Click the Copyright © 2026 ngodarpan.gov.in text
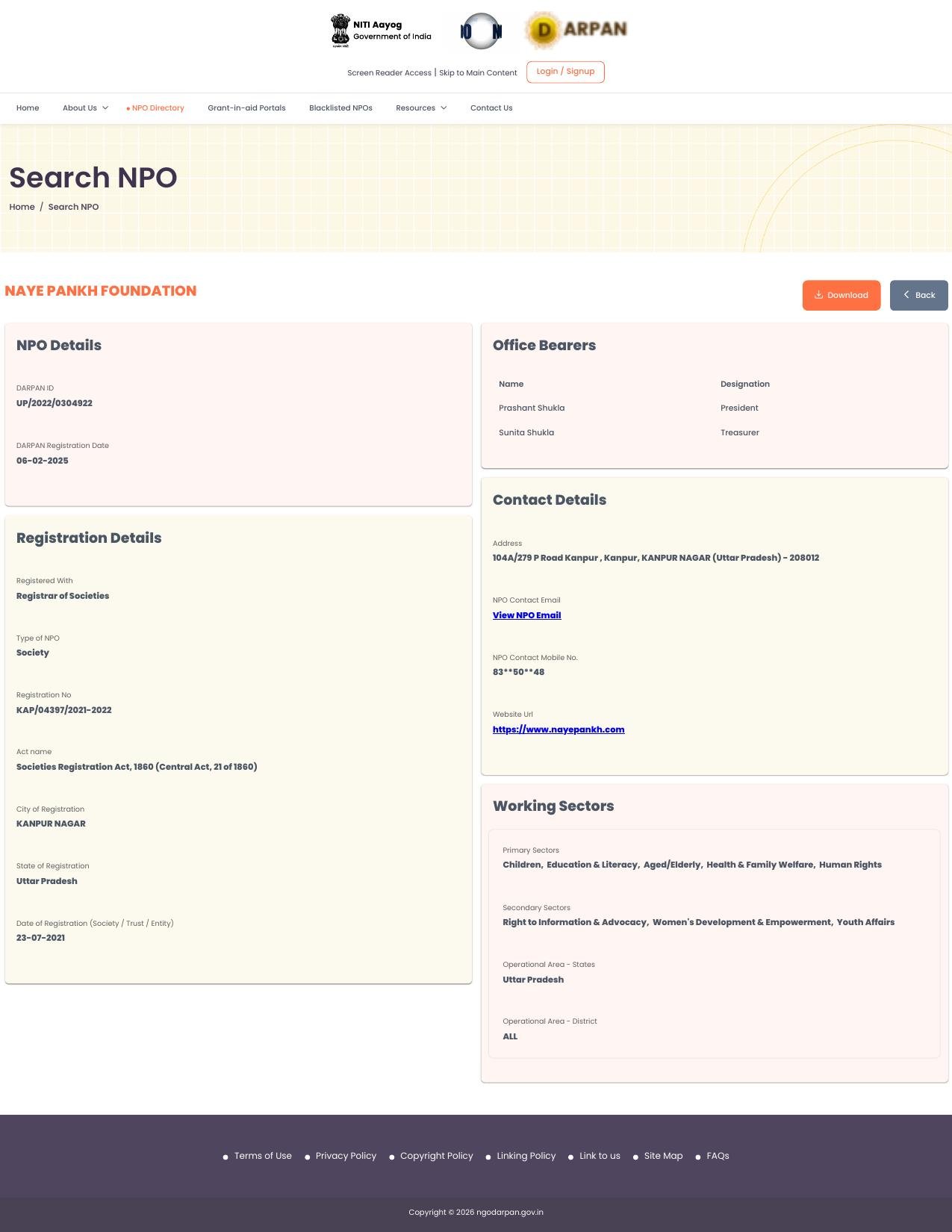The height and width of the screenshot is (1232, 952). pyautogui.click(x=476, y=1213)
